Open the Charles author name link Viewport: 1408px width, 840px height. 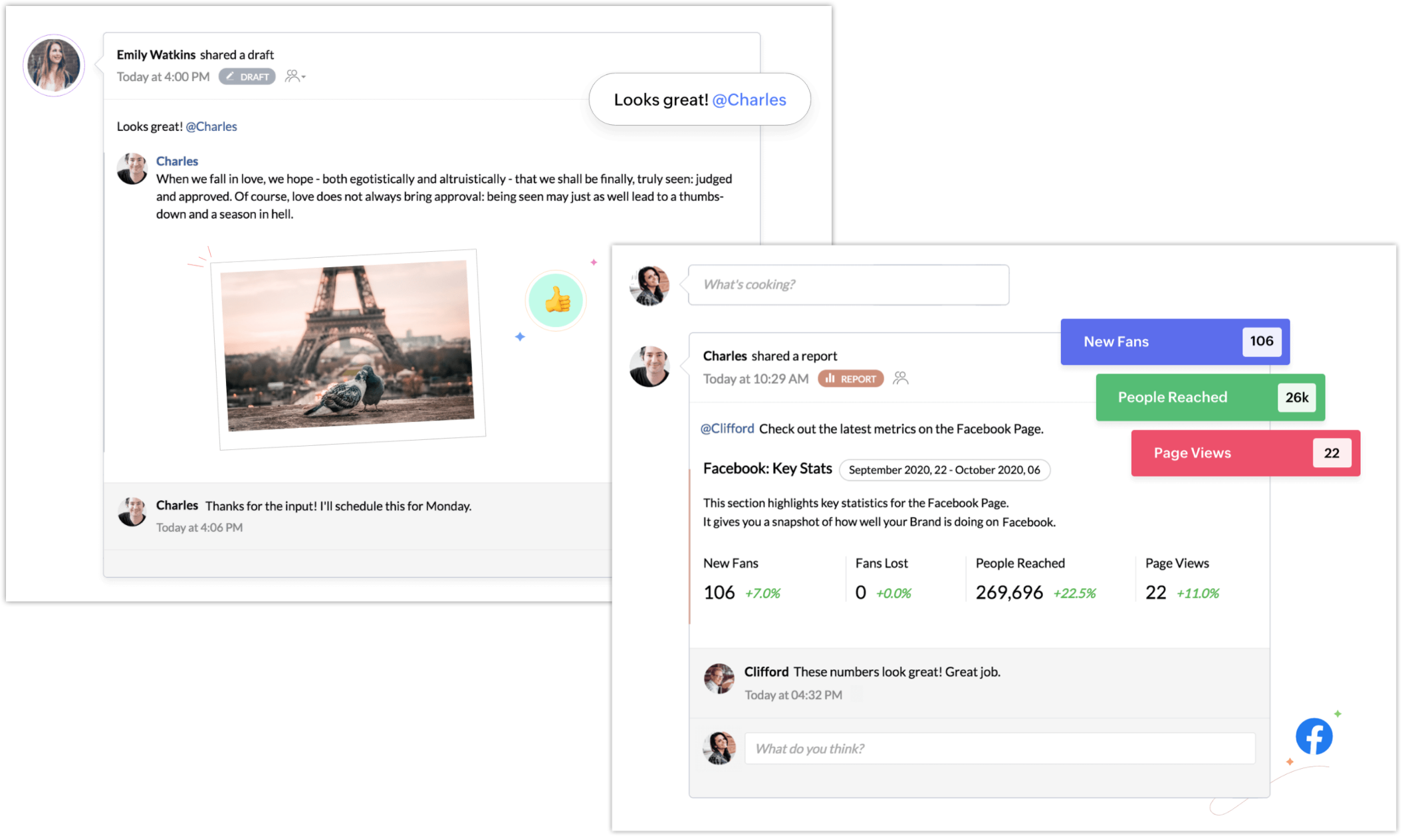pyautogui.click(x=177, y=161)
